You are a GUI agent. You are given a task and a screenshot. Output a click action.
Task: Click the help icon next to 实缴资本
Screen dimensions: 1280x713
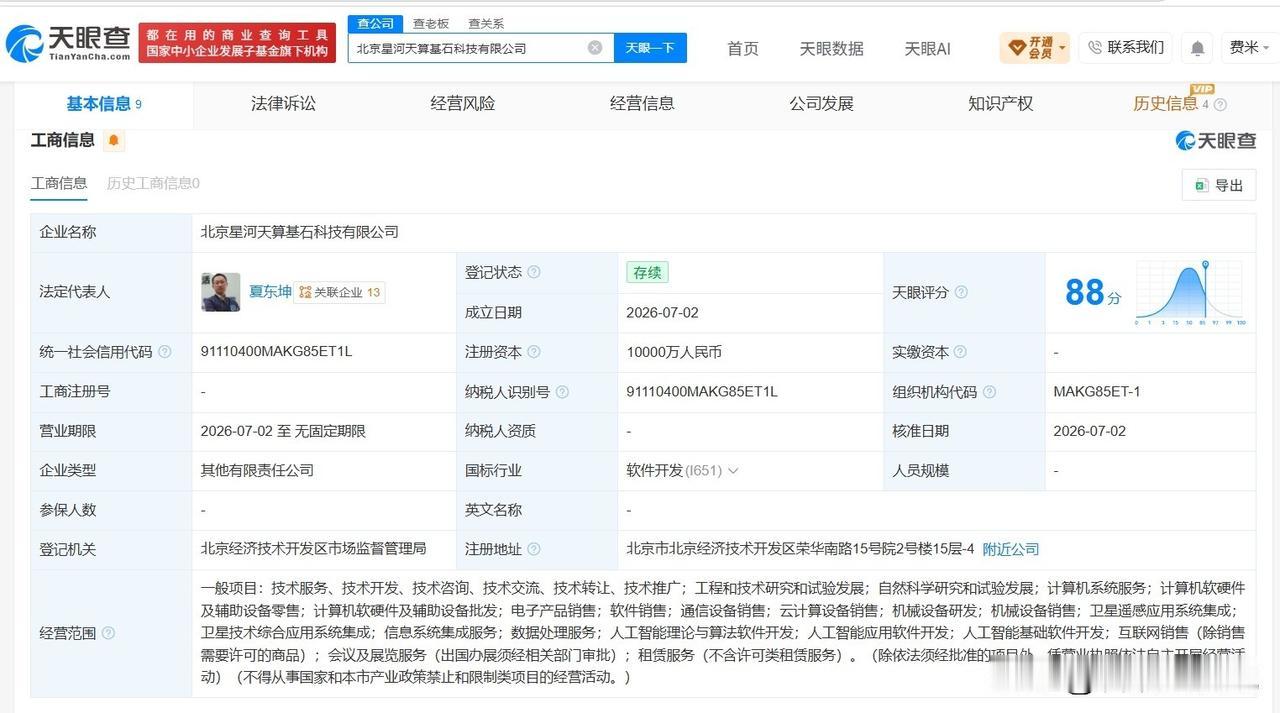coord(960,352)
